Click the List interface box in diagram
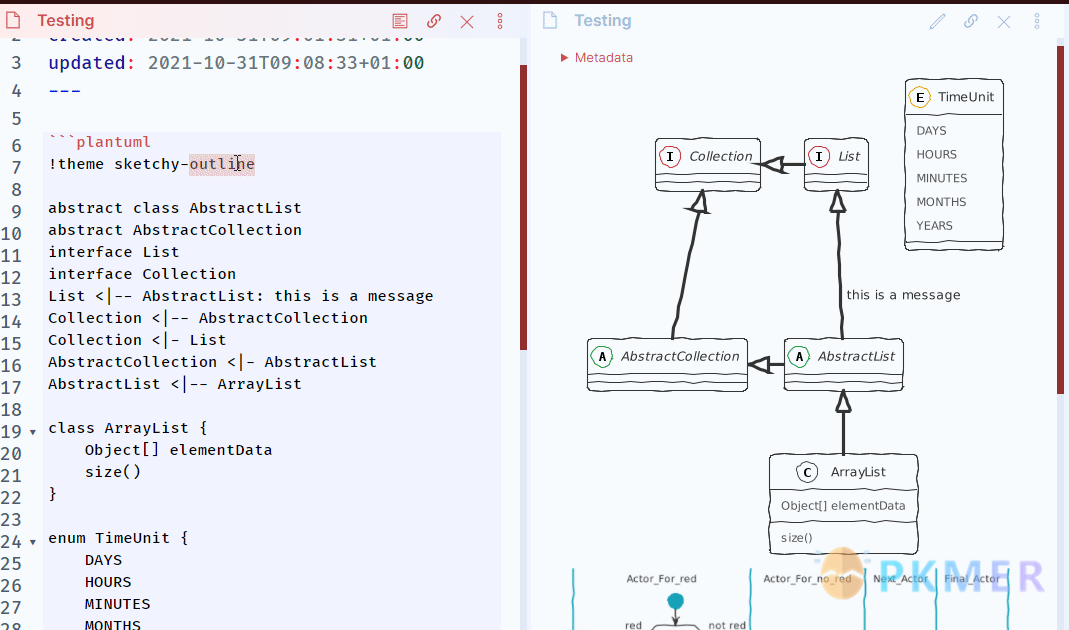The height and width of the screenshot is (630, 1069). tap(836, 164)
